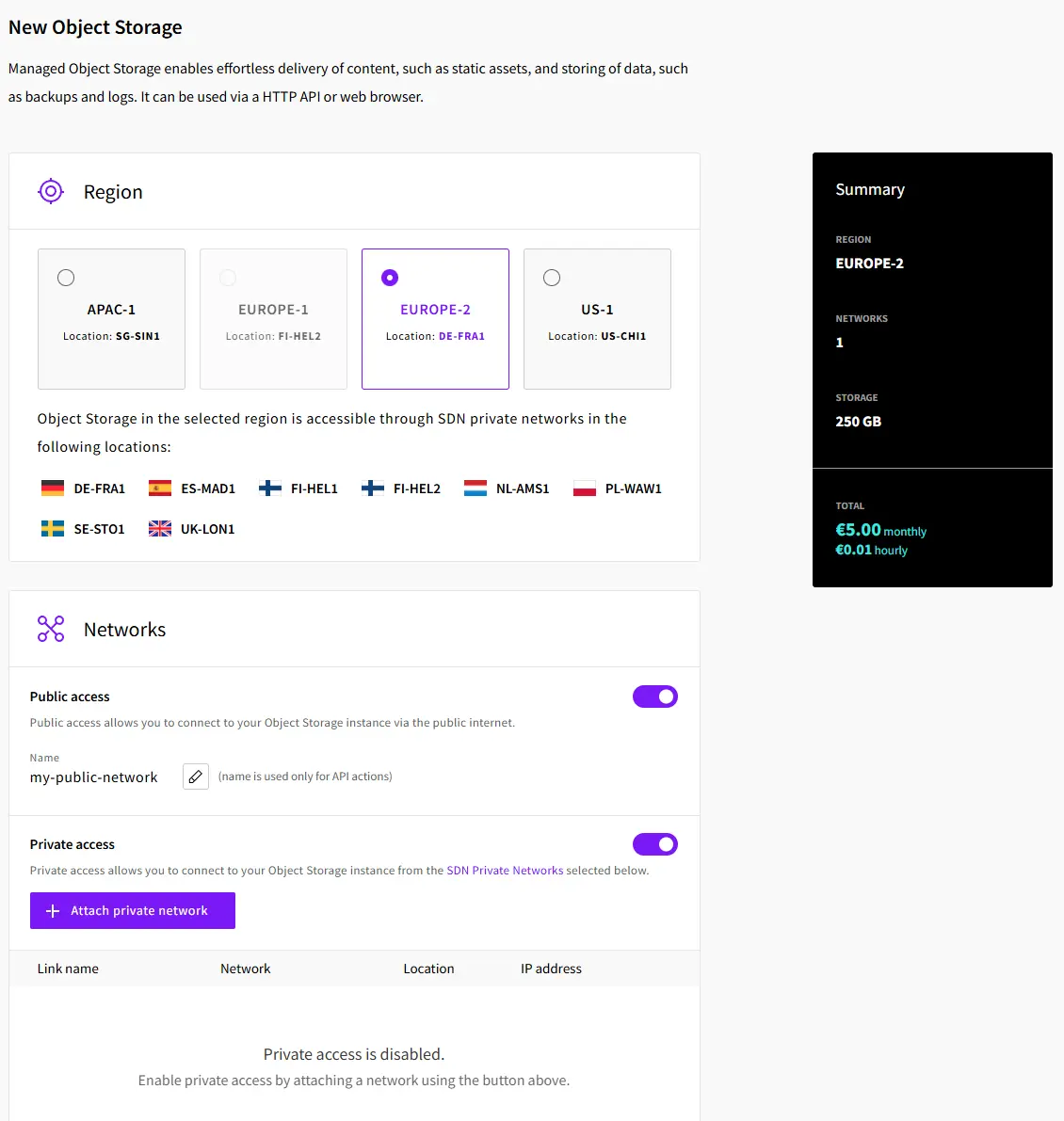Click the plus icon on Attach button
This screenshot has height=1121, width=1064.
pyautogui.click(x=53, y=911)
